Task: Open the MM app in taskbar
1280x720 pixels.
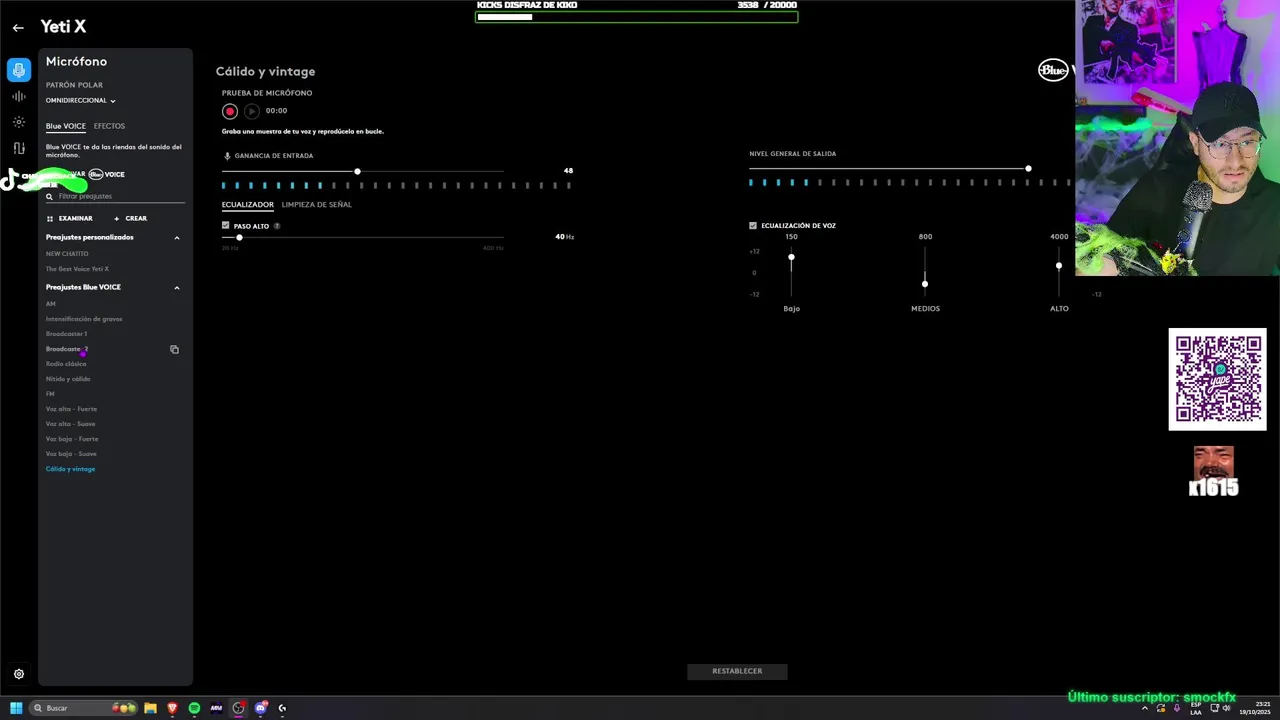Action: [x=216, y=708]
